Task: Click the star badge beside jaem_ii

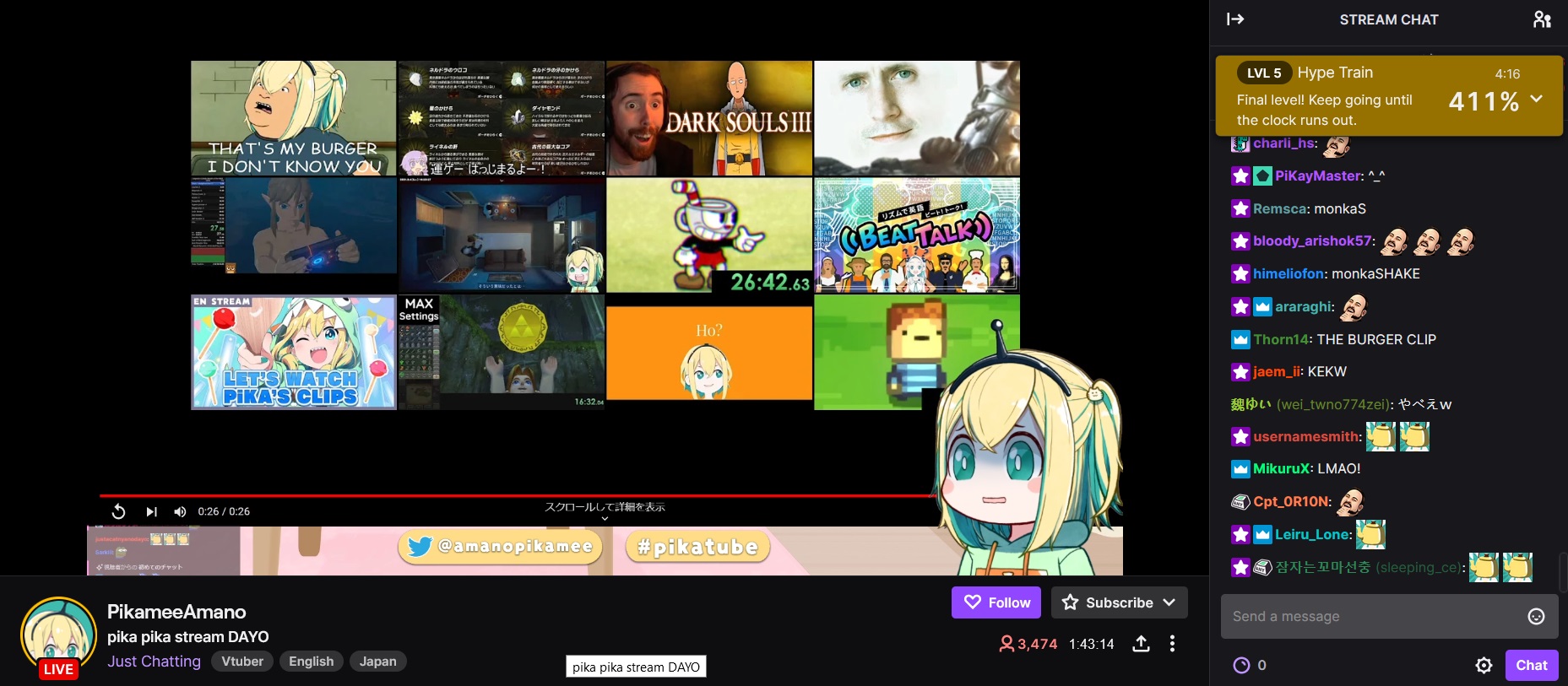Action: pos(1240,372)
